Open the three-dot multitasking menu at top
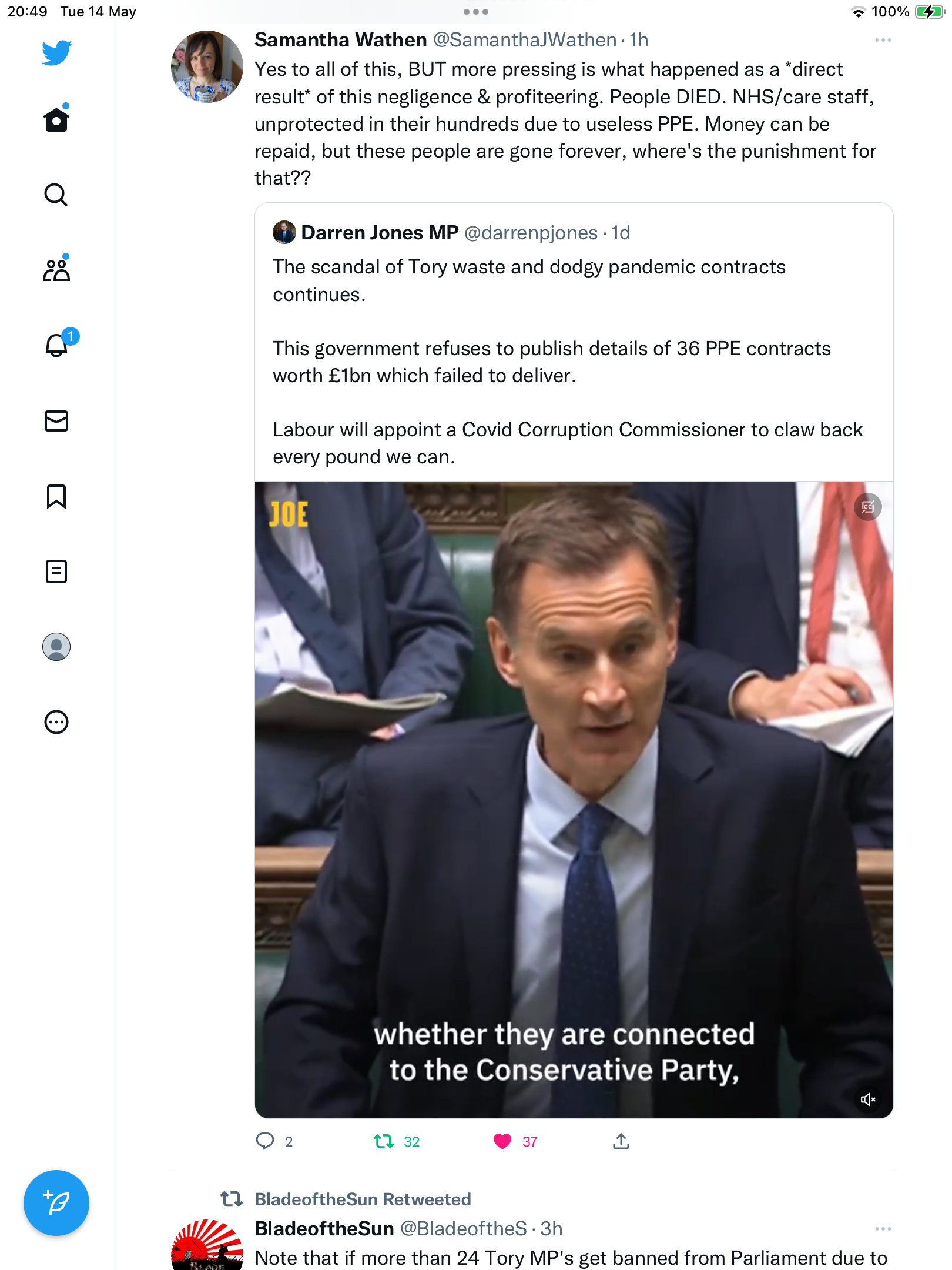 (x=476, y=12)
